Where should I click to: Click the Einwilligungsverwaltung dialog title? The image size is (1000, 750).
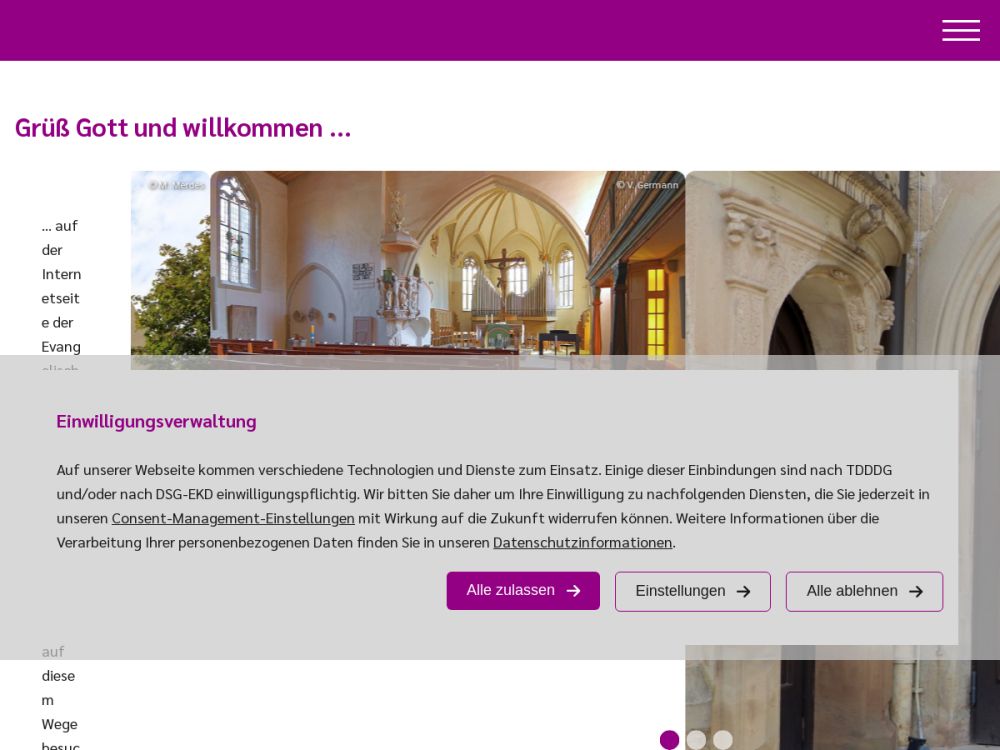coord(156,421)
